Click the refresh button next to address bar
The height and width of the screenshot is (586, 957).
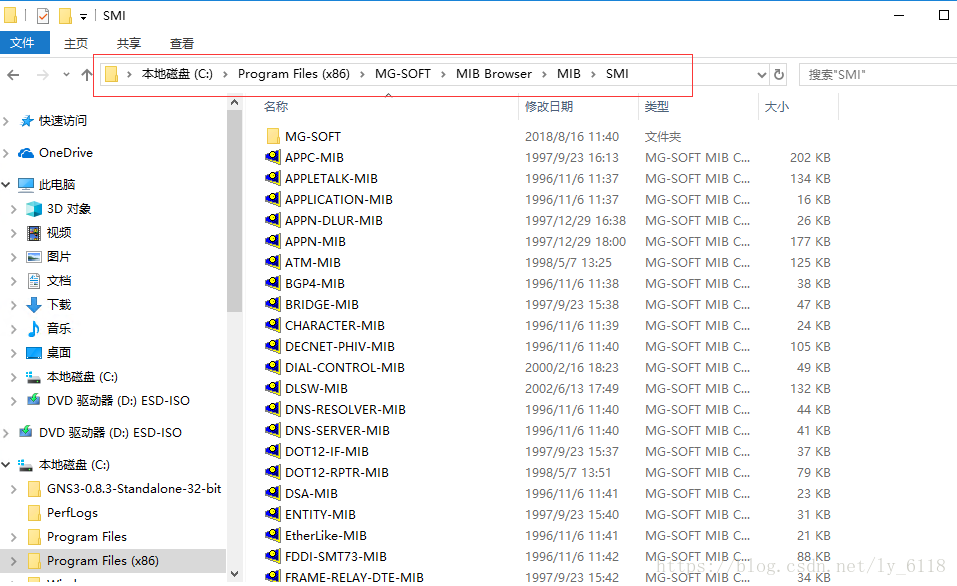(779, 74)
